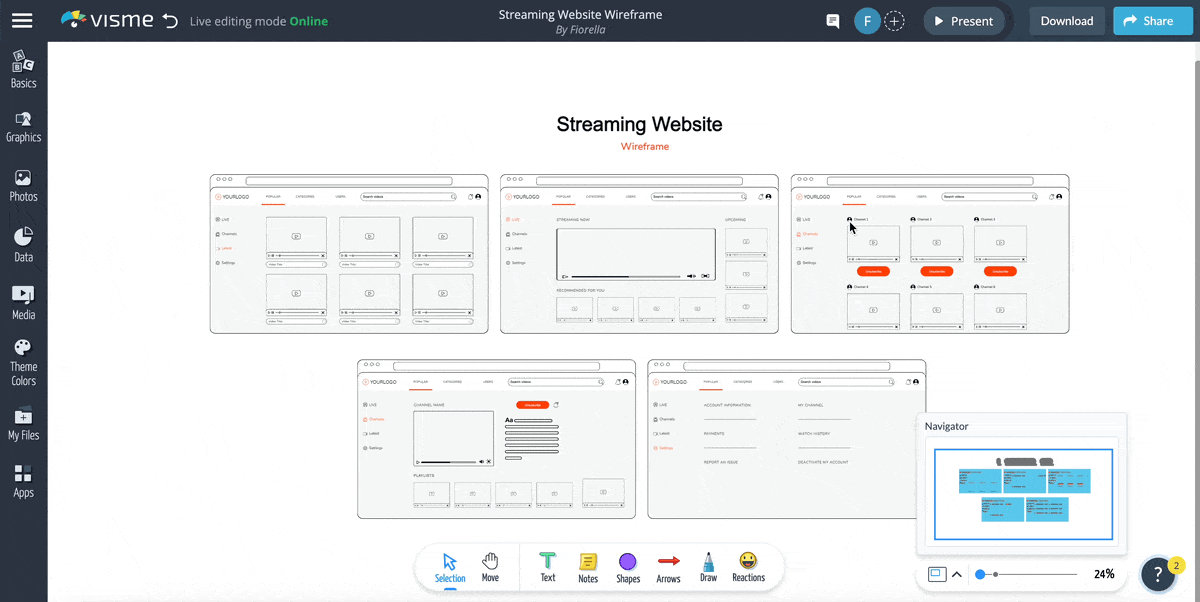Activate the Text tool

(x=547, y=567)
